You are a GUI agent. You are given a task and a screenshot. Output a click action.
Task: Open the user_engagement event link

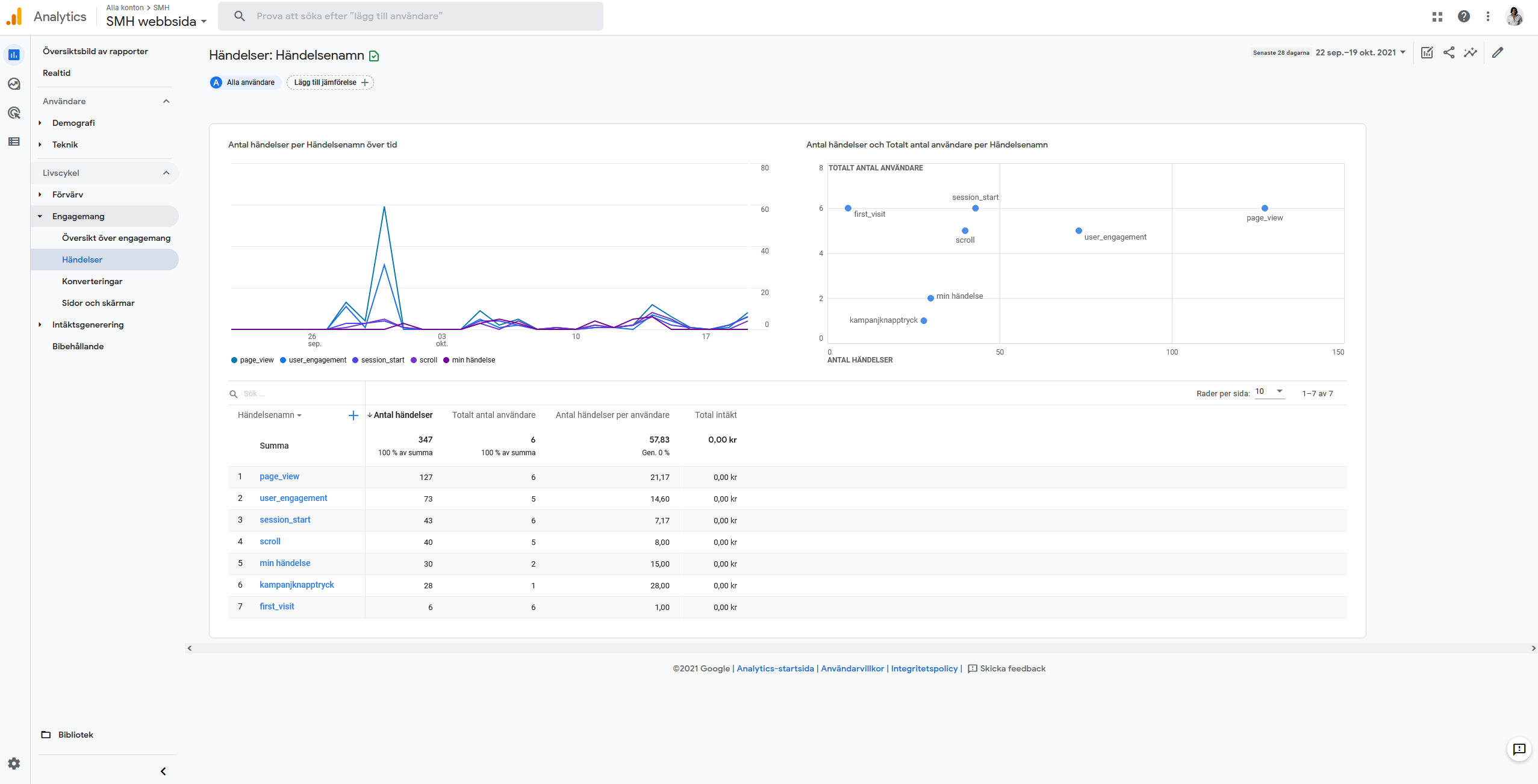tap(293, 498)
